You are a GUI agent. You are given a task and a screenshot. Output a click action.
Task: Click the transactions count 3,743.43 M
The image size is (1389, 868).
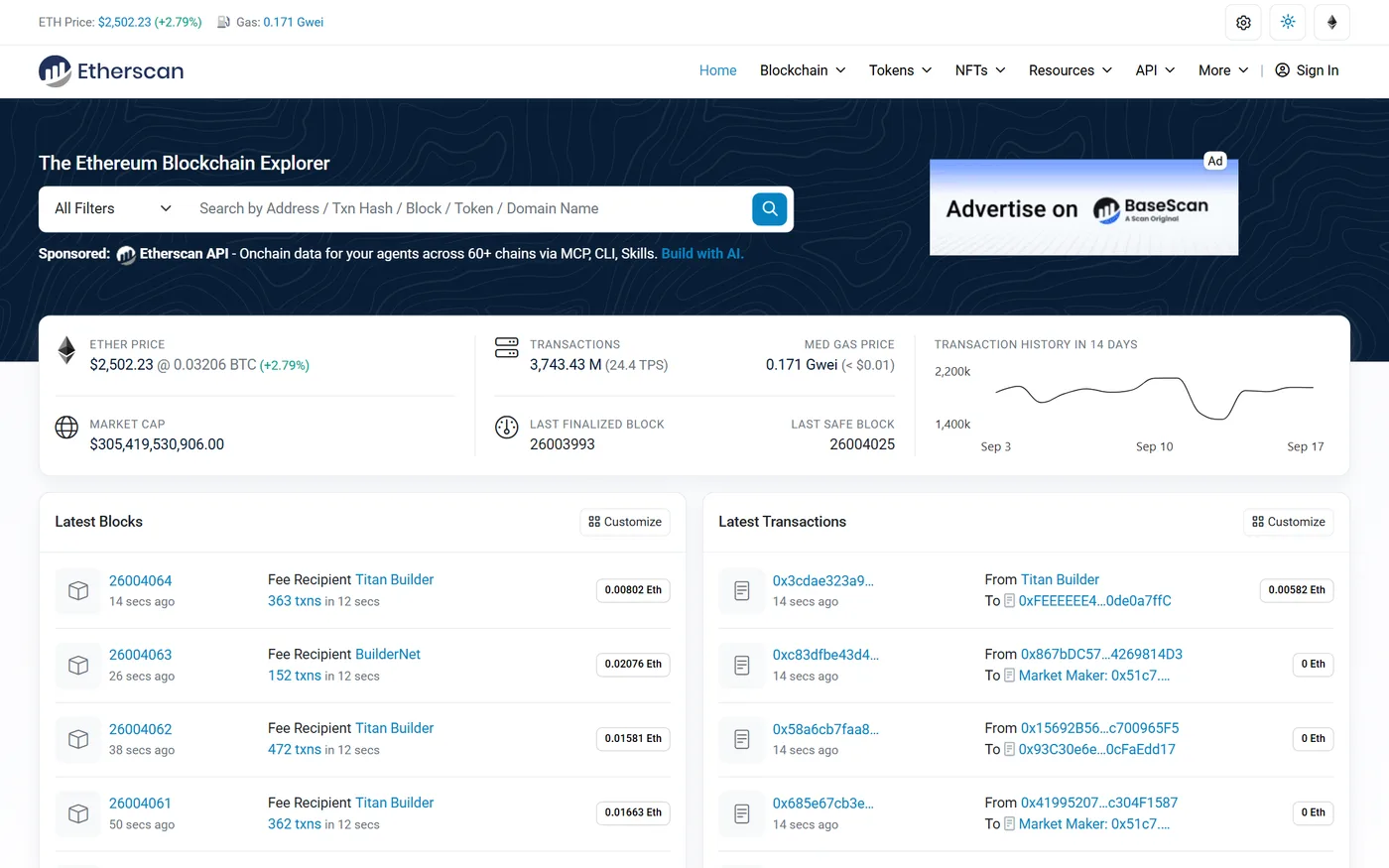[566, 365]
